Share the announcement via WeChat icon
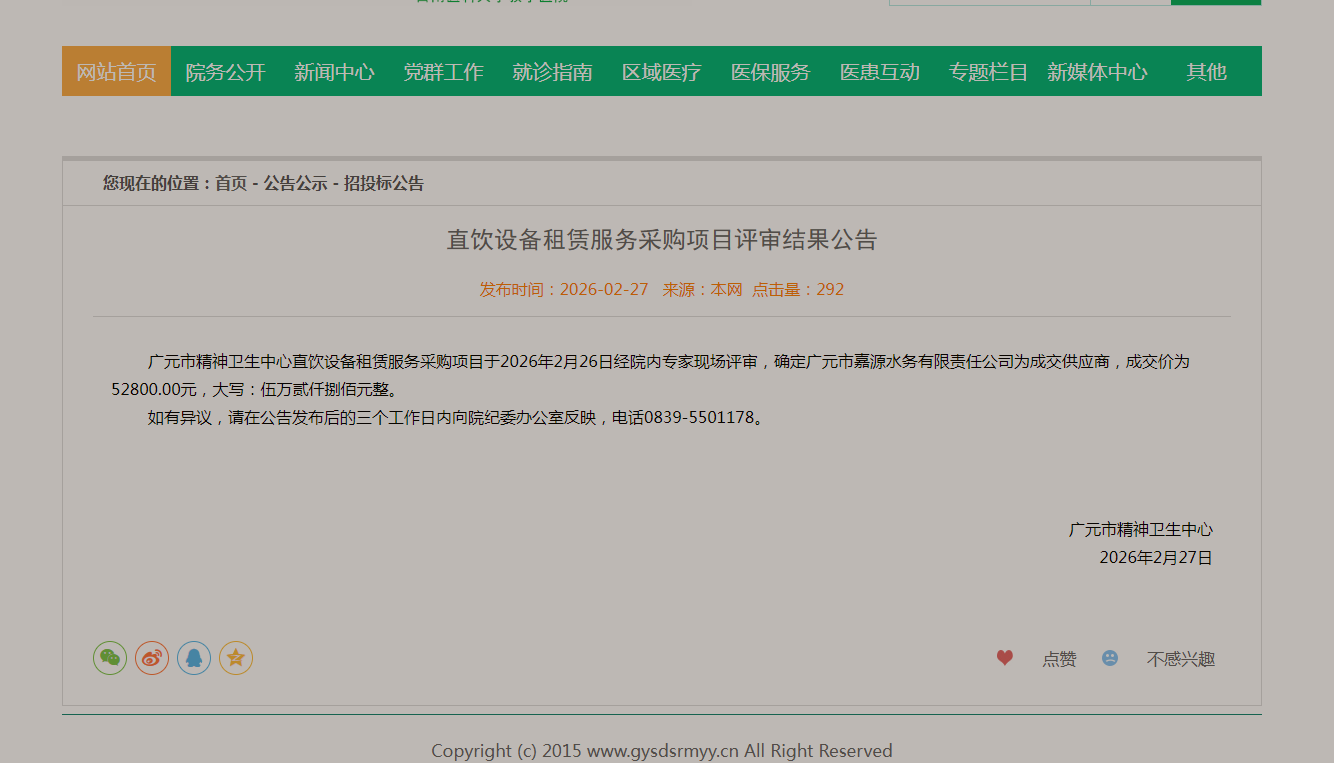Screen dimensions: 1334x763 (x=110, y=658)
